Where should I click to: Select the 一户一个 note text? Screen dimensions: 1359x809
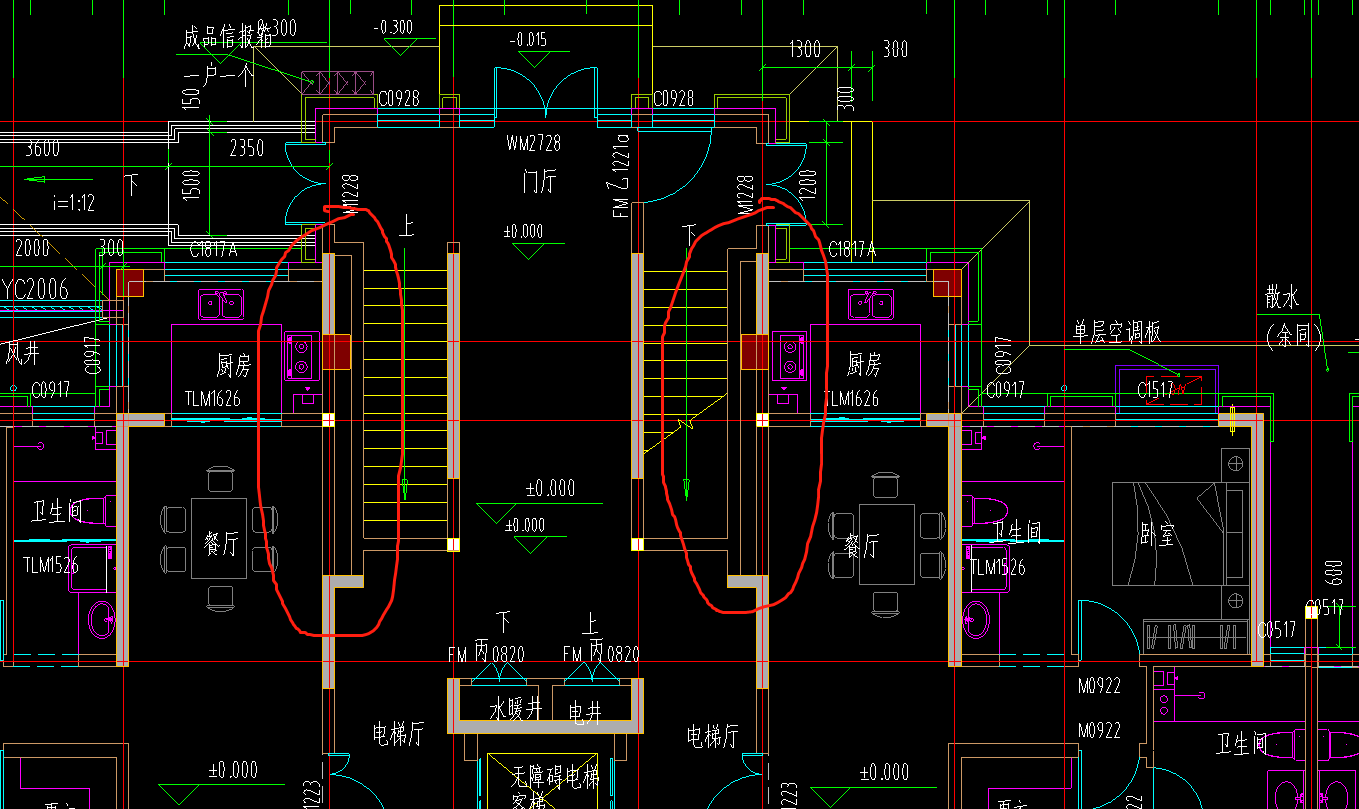coord(219,75)
